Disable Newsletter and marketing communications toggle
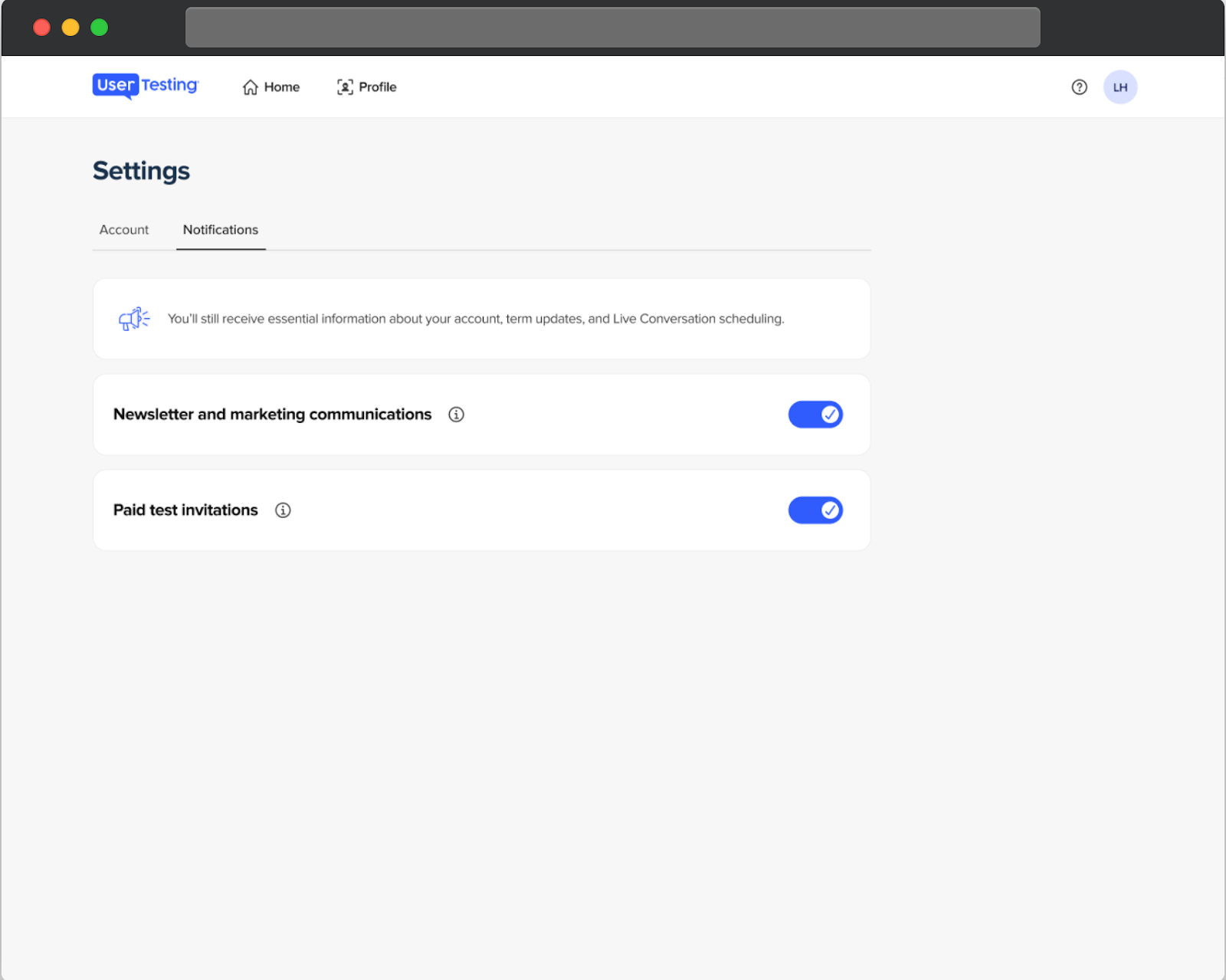 815,415
